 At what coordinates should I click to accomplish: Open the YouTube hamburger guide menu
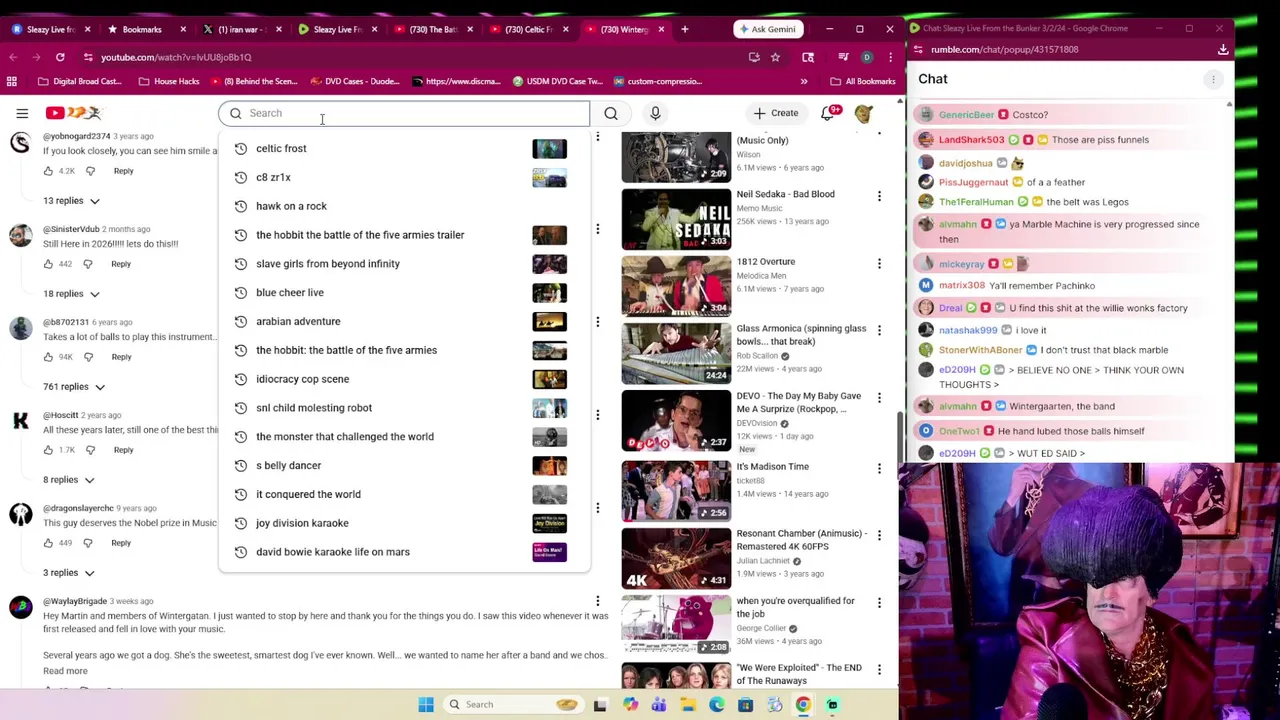pyautogui.click(x=22, y=113)
